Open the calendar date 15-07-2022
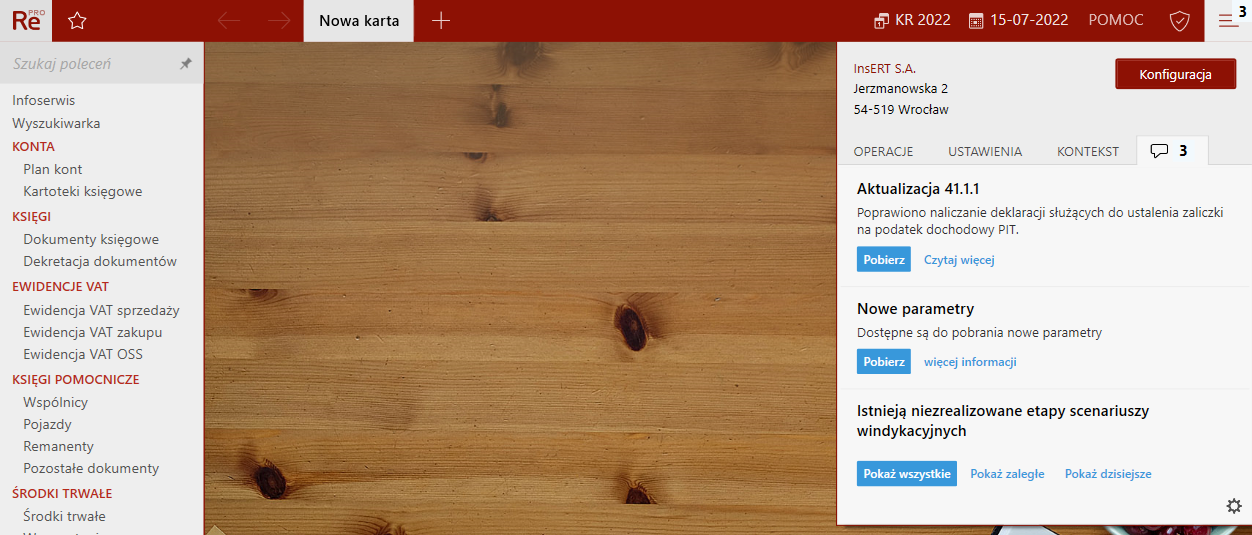Screen dimensions: 1252x535 [1018, 20]
